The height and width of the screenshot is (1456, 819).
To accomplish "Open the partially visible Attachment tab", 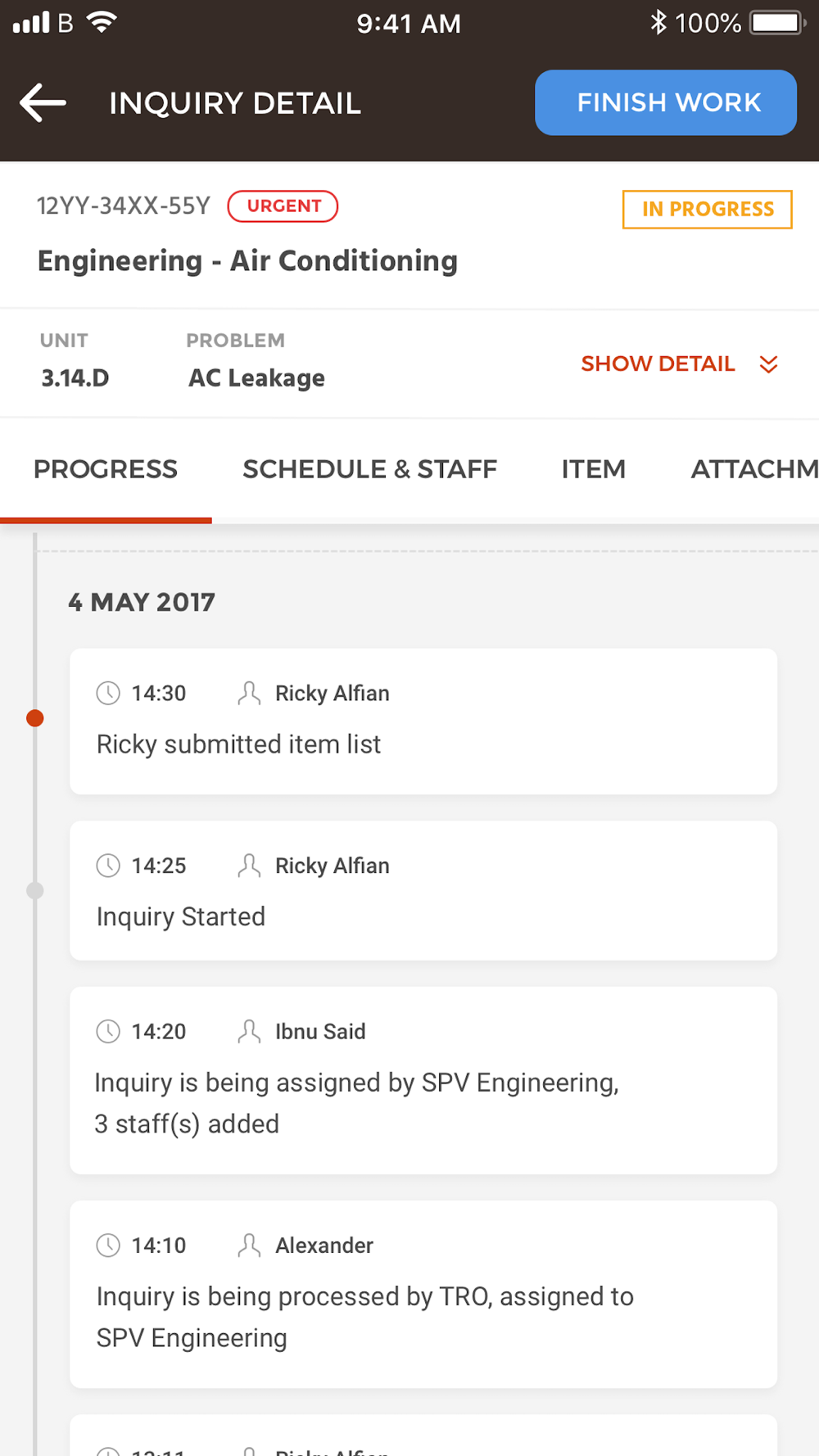I will 753,469.
